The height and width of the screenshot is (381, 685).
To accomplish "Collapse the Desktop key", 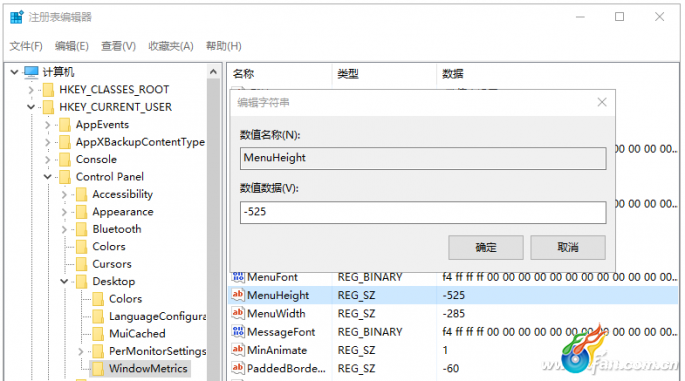I will [x=64, y=281].
